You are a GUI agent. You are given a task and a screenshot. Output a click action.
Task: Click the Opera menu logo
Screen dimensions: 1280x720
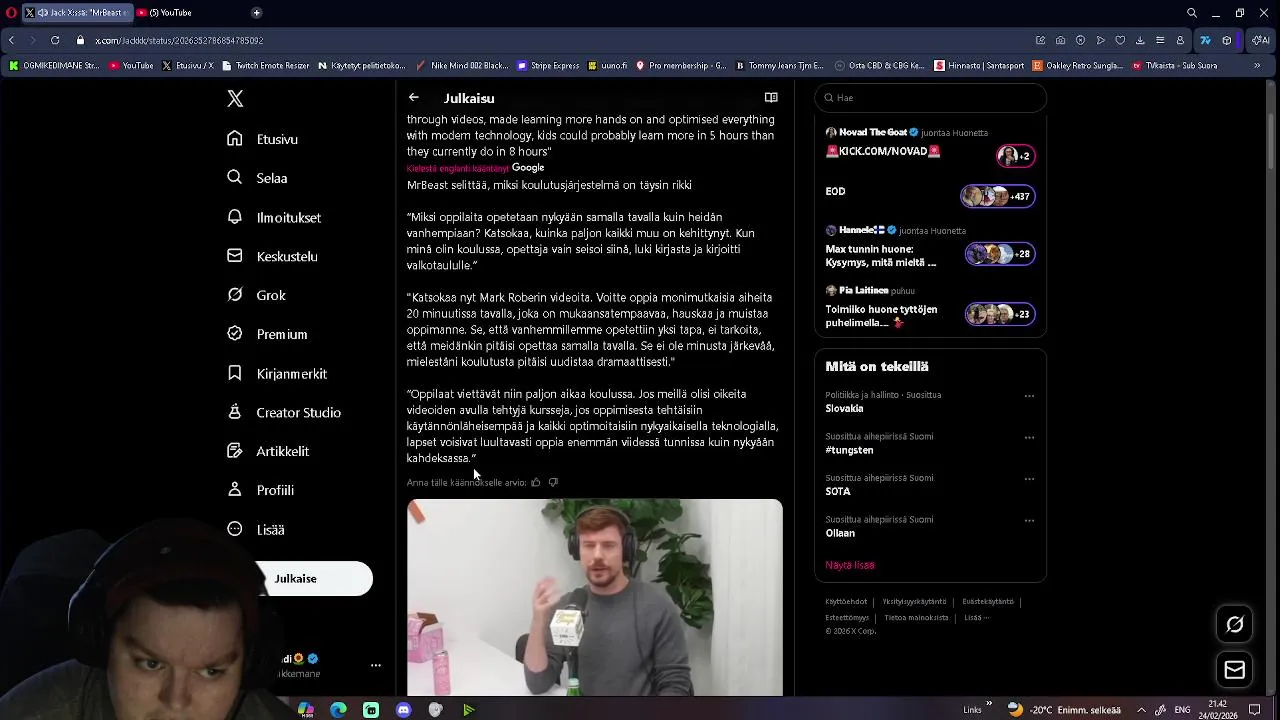tap(11, 13)
